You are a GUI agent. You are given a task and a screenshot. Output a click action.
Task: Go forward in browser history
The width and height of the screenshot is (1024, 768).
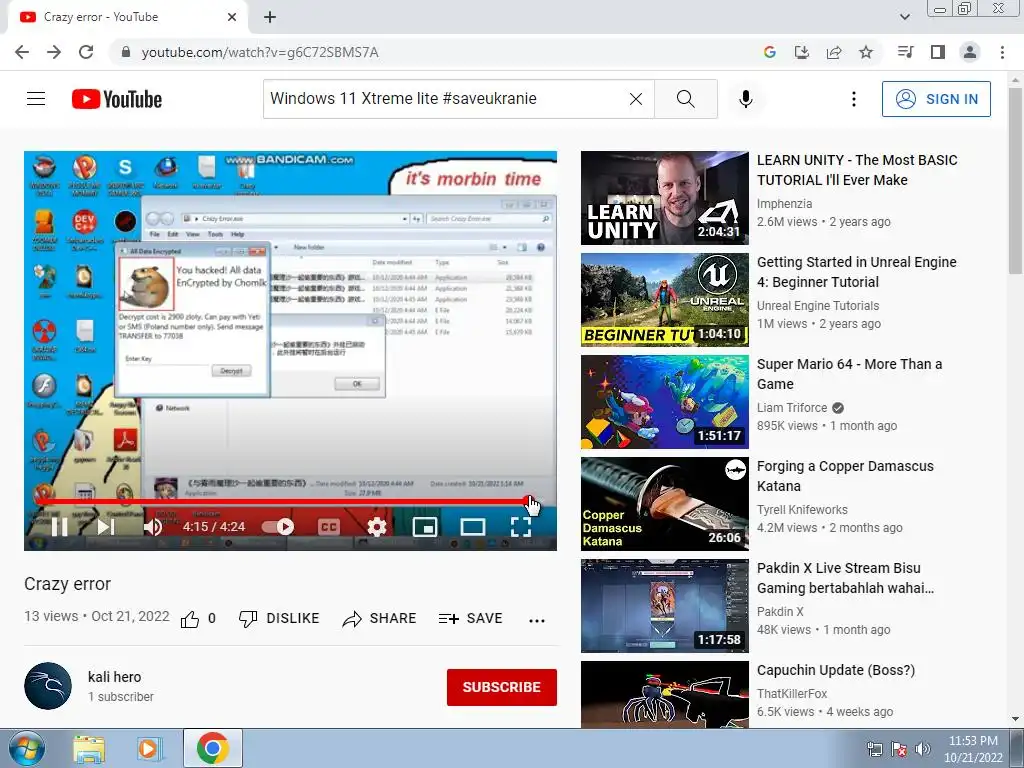54,52
